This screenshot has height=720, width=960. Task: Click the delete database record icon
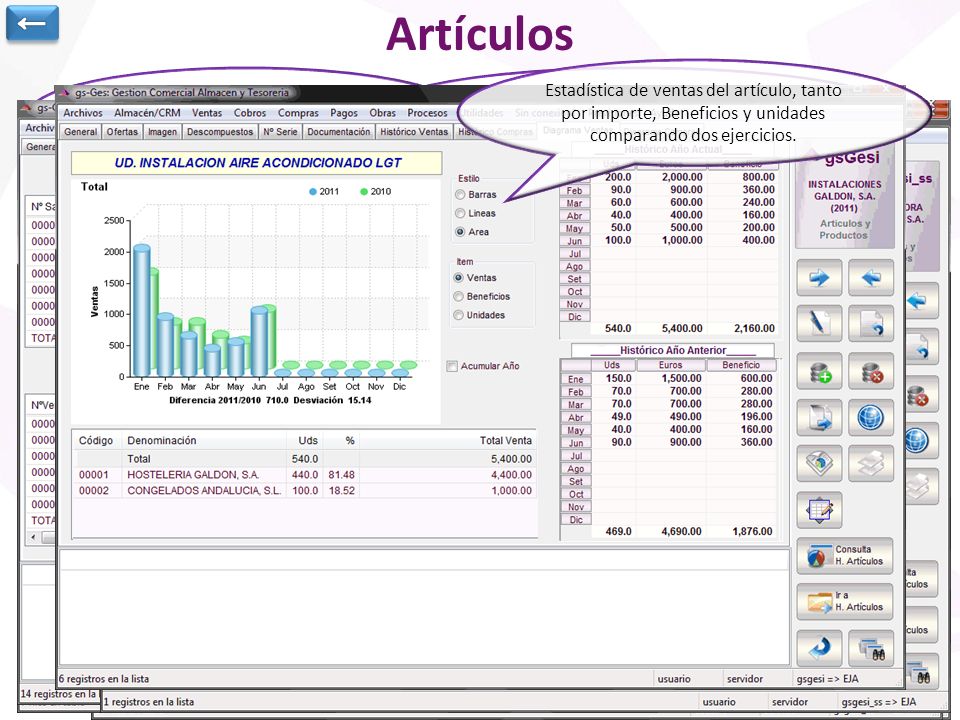[871, 372]
